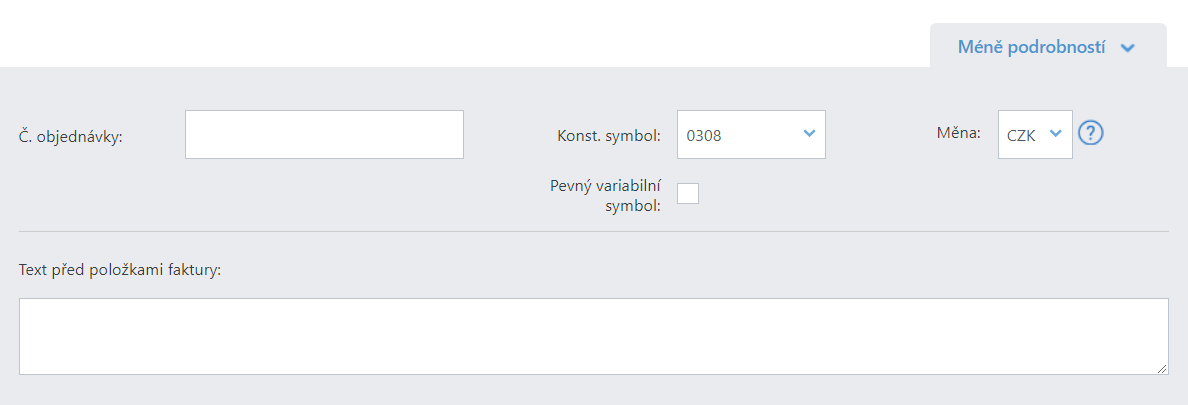The width and height of the screenshot is (1188, 405).
Task: Collapse details via Méně podrobností tab
Action: click(x=1048, y=45)
